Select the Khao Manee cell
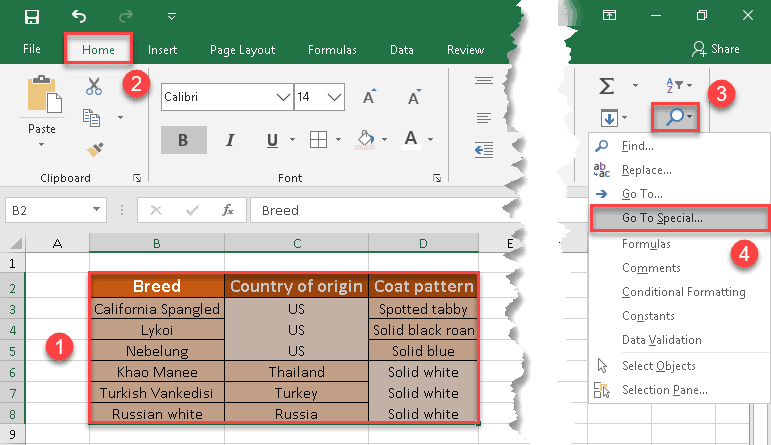The image size is (771, 445). tap(156, 371)
